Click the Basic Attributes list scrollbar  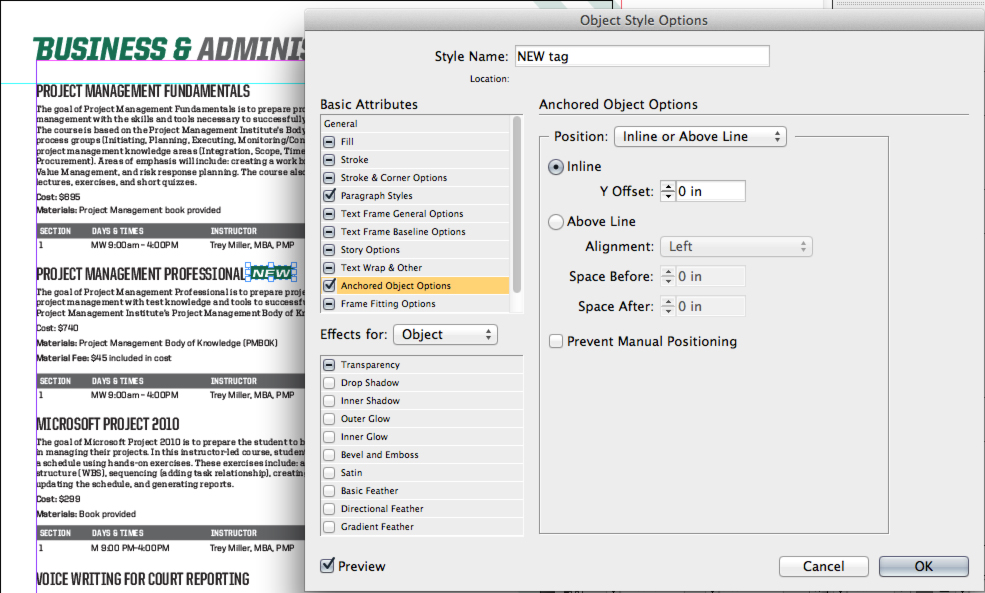pyautogui.click(x=517, y=205)
